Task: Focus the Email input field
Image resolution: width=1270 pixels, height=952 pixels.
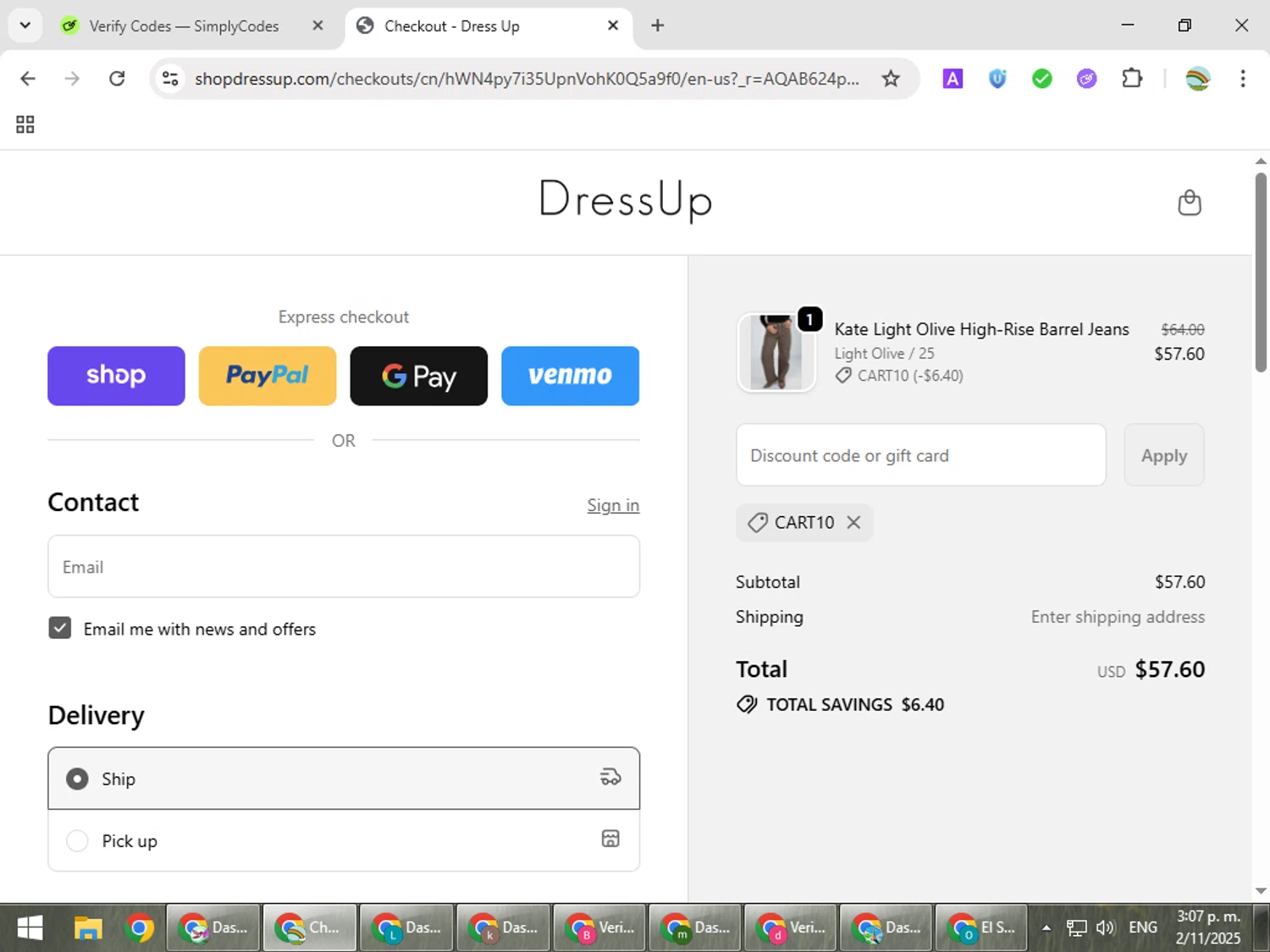Action: [344, 566]
